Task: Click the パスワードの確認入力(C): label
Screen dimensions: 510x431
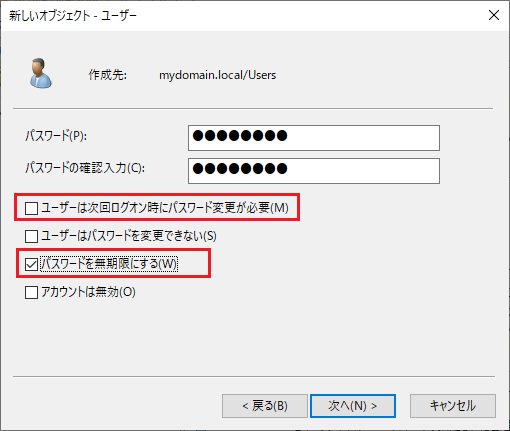Action: coord(85,168)
